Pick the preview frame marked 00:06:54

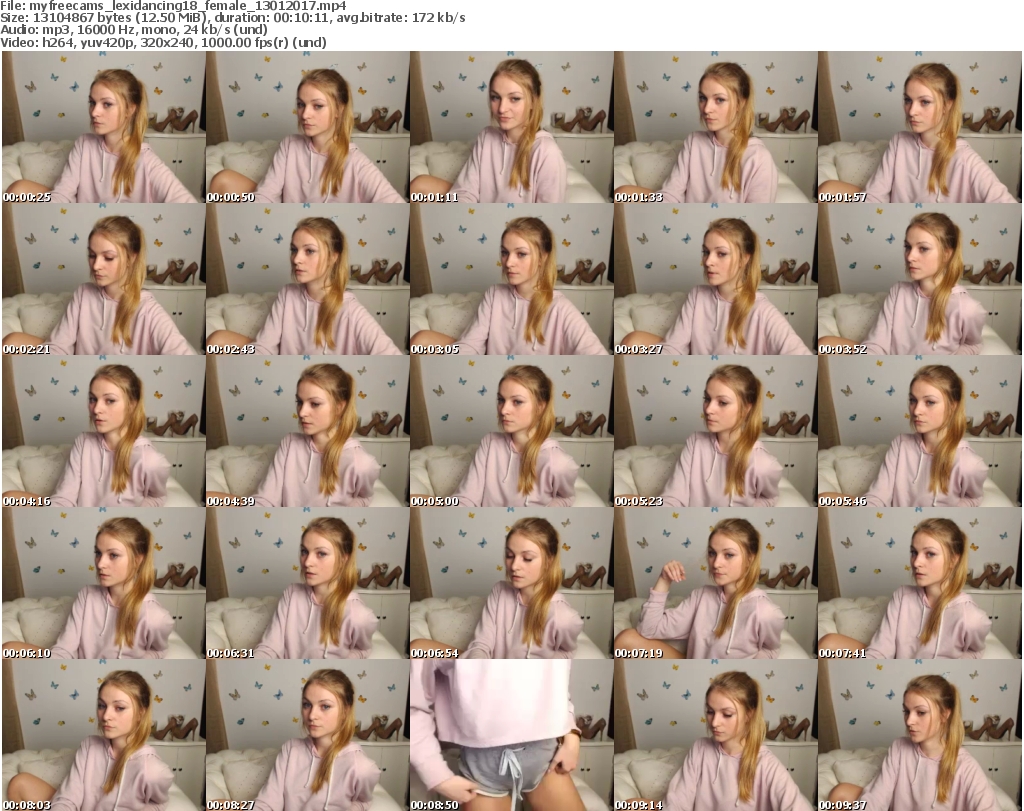[x=511, y=583]
